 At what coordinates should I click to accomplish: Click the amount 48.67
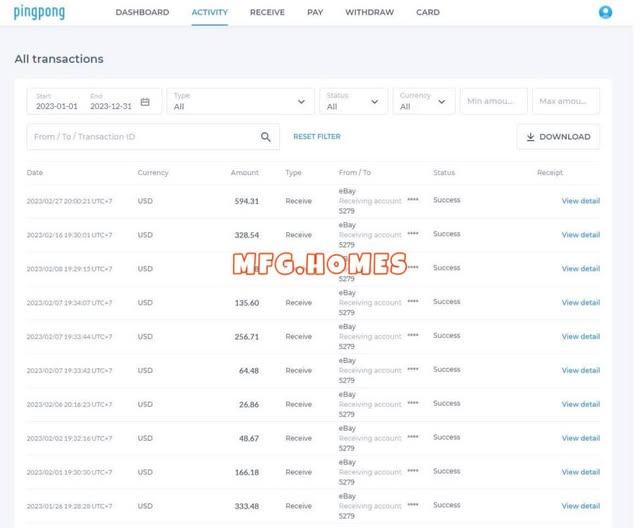pos(249,438)
